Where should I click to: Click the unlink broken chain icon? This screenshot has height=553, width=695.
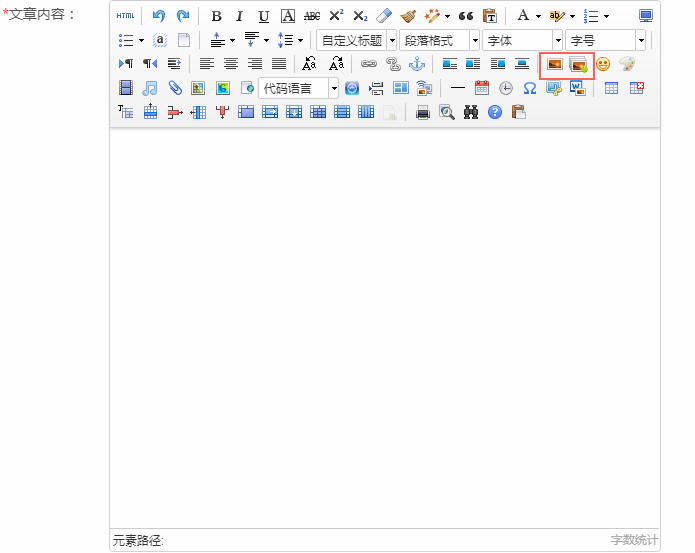click(x=393, y=64)
